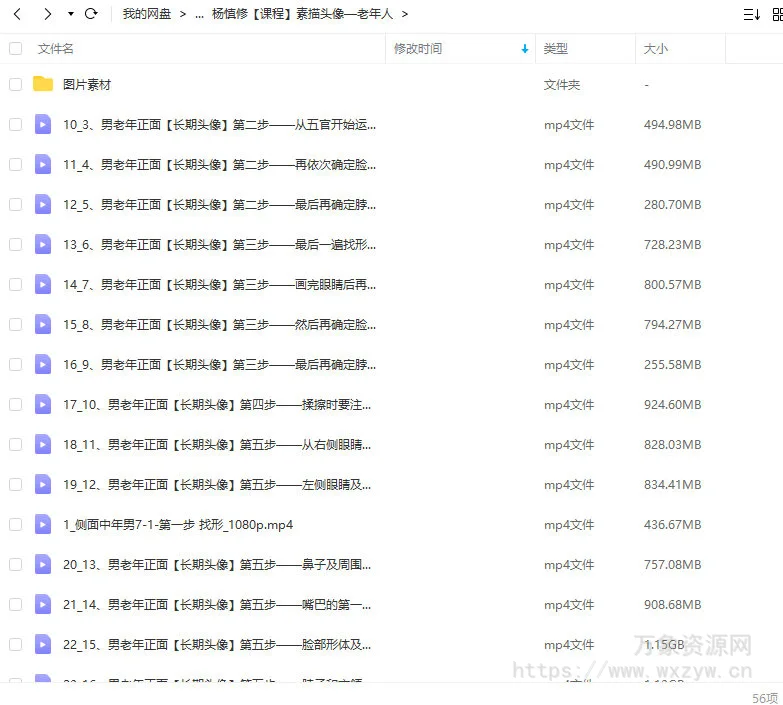Screen dimensions: 783x705
Task: Click video icon of file 22_15
Action: [43, 644]
